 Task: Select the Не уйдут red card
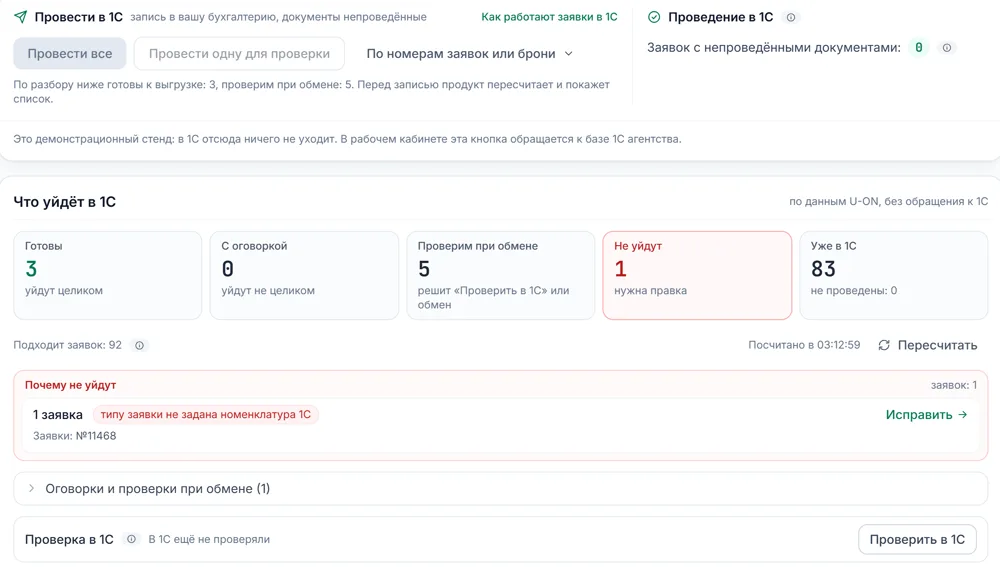point(697,275)
